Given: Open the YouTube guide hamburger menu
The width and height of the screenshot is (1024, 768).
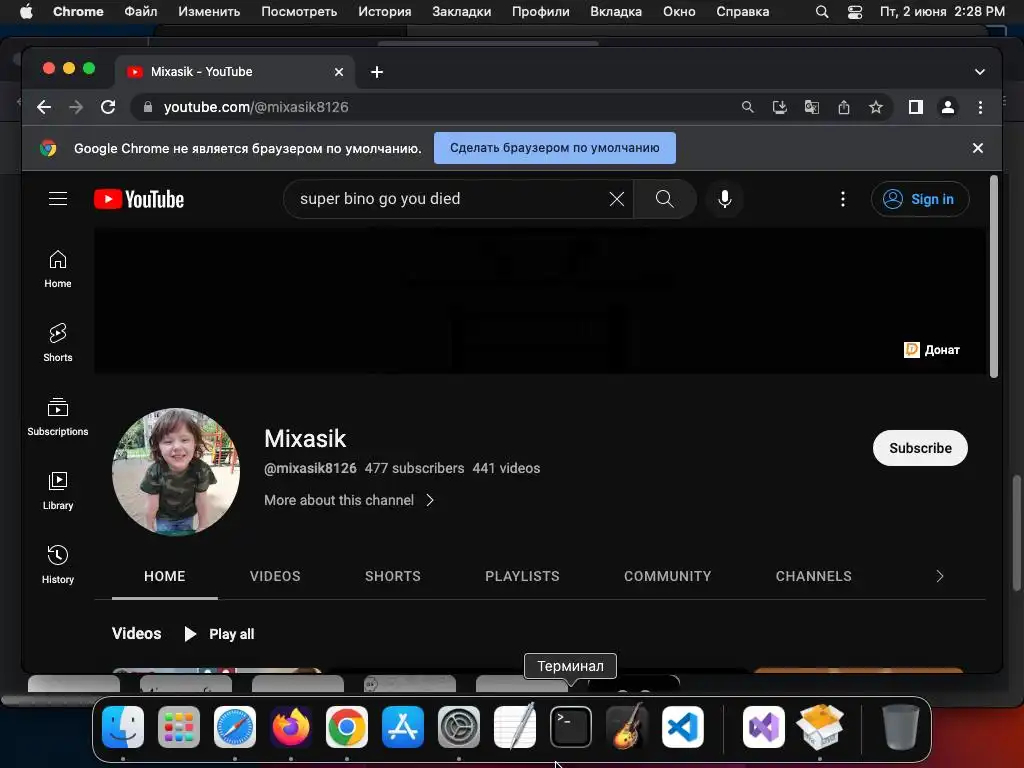Looking at the screenshot, I should (57, 199).
